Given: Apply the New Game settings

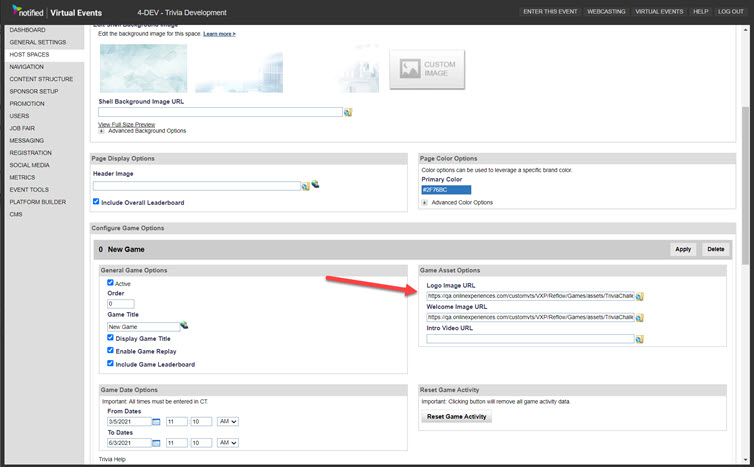Looking at the screenshot, I should [683, 250].
